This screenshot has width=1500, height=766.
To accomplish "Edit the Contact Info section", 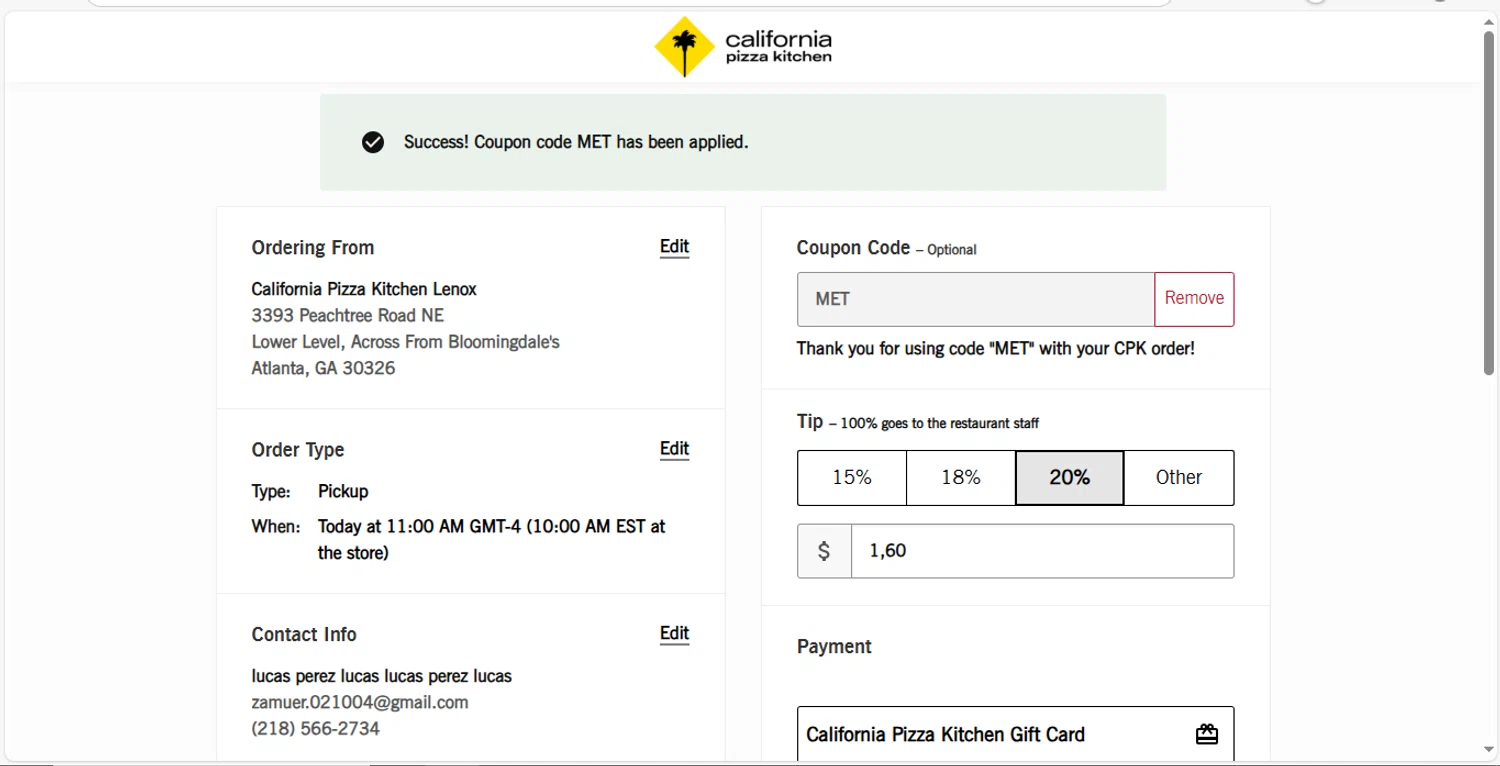I will point(674,634).
